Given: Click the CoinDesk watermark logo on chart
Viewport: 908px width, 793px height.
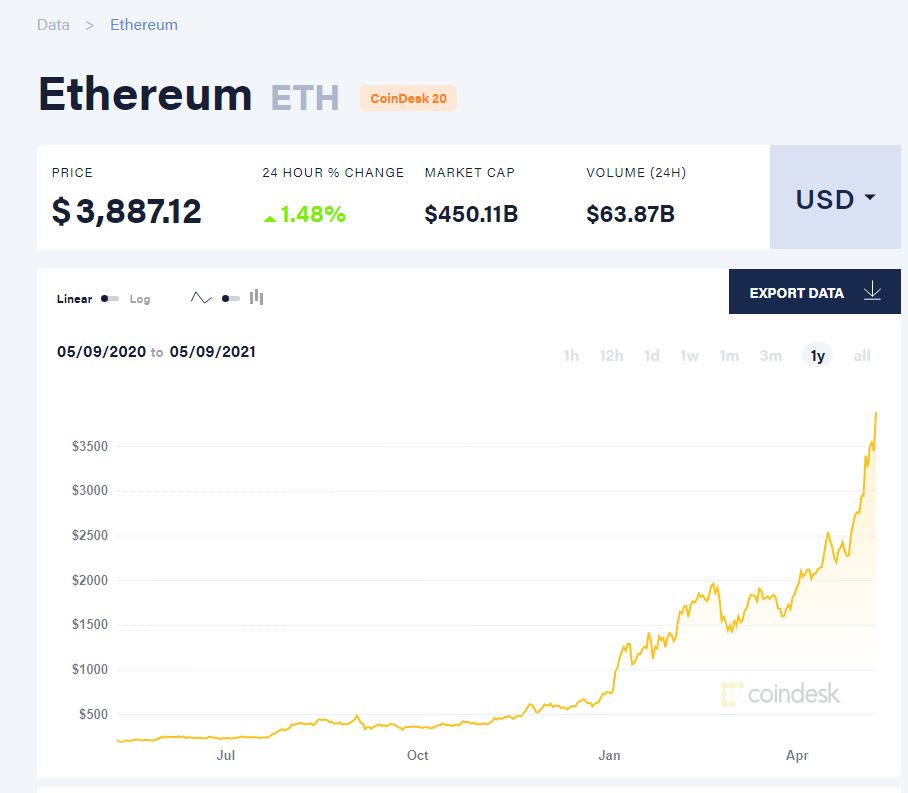Looking at the screenshot, I should tap(780, 693).
